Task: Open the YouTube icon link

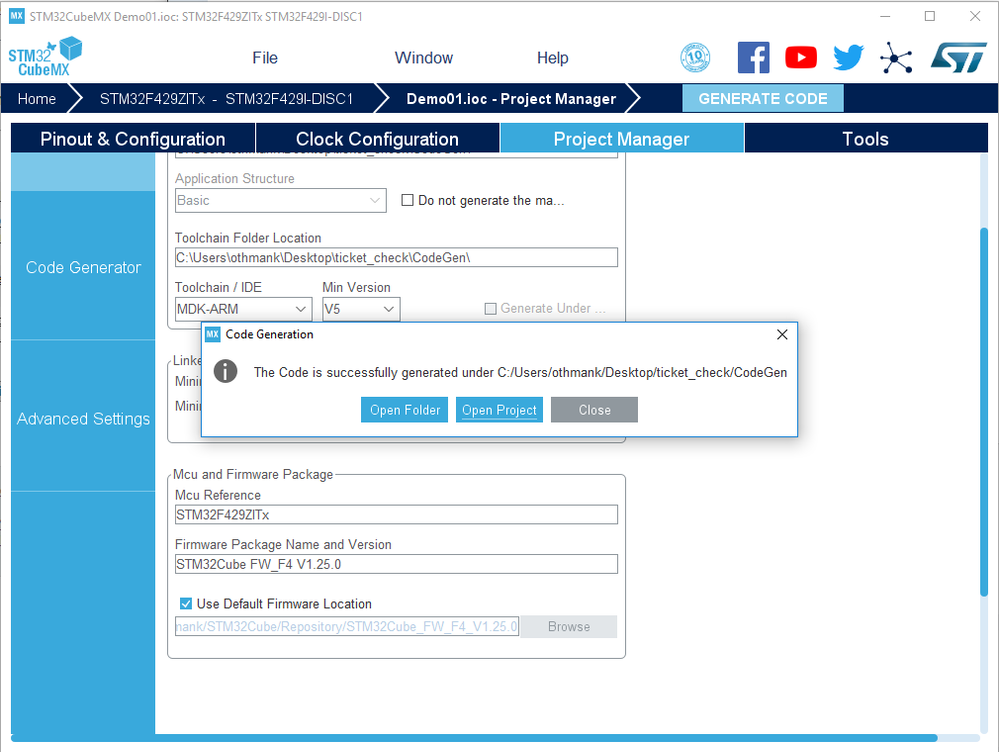Action: 801,58
